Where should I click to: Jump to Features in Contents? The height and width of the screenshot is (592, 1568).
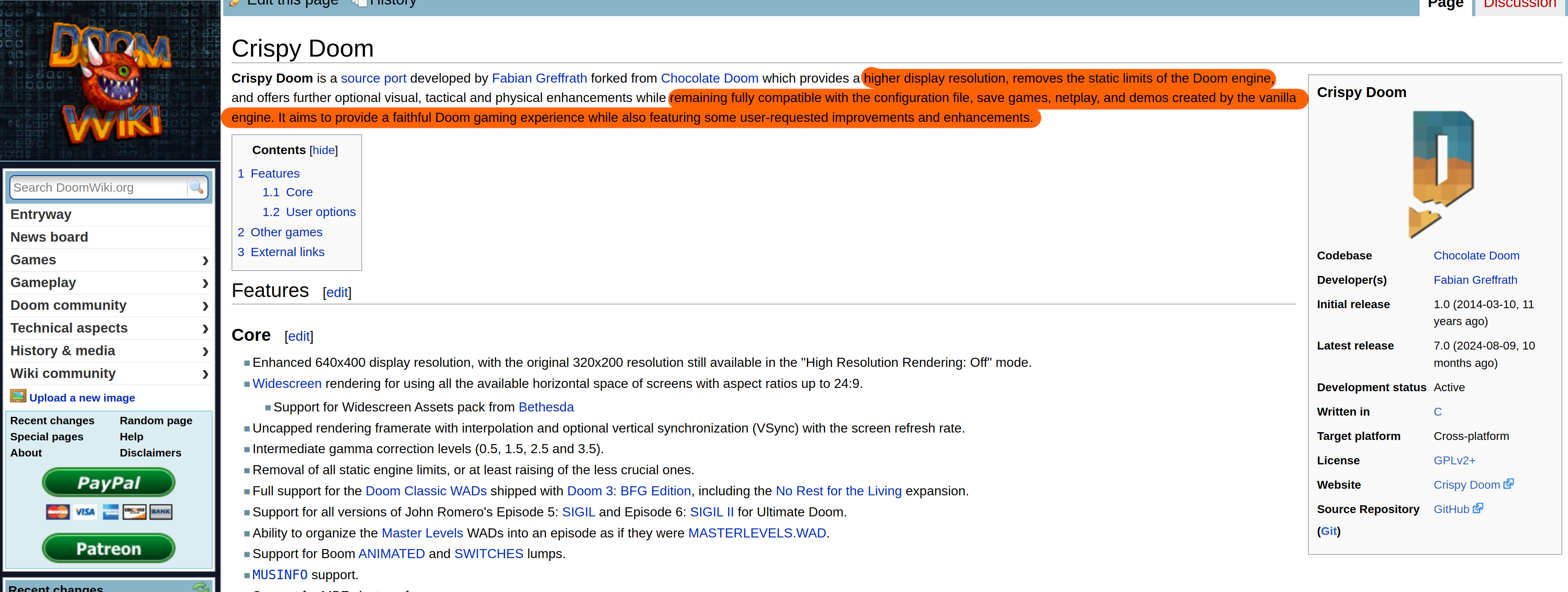pos(268,174)
